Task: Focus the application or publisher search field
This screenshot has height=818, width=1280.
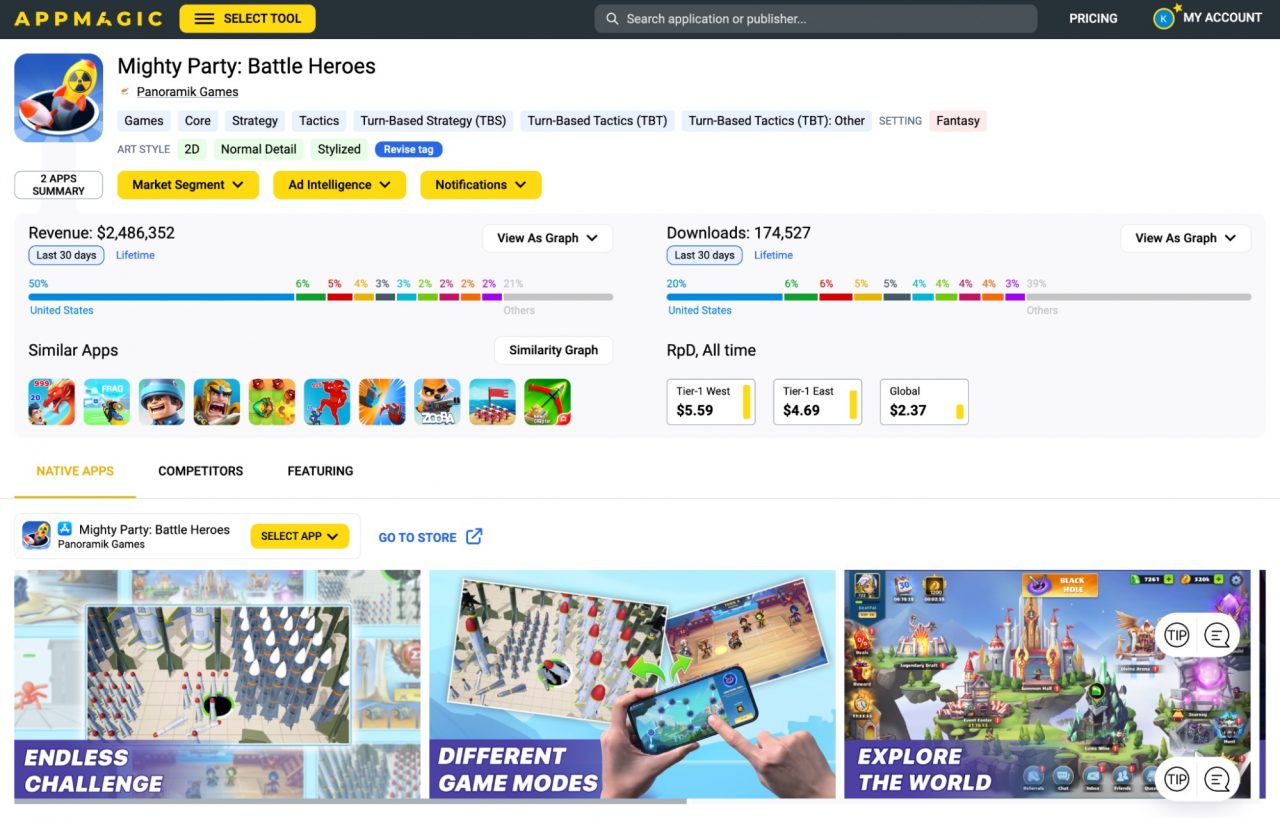Action: tap(816, 18)
